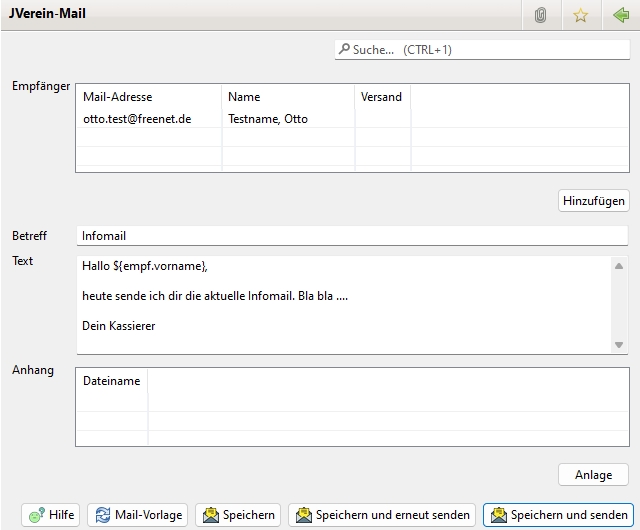Click the text area scrollbar down arrow
Screen dimensions: 640x530
pos(619,345)
